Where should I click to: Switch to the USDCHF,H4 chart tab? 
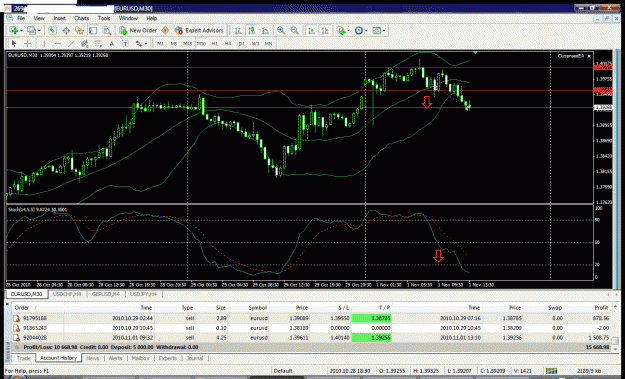point(67,295)
